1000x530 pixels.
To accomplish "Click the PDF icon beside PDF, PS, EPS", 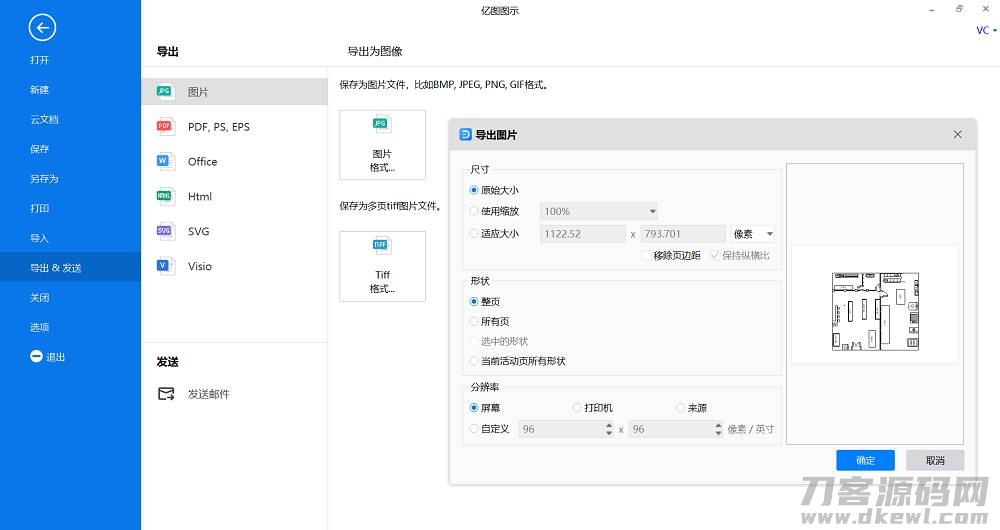I will pos(165,126).
